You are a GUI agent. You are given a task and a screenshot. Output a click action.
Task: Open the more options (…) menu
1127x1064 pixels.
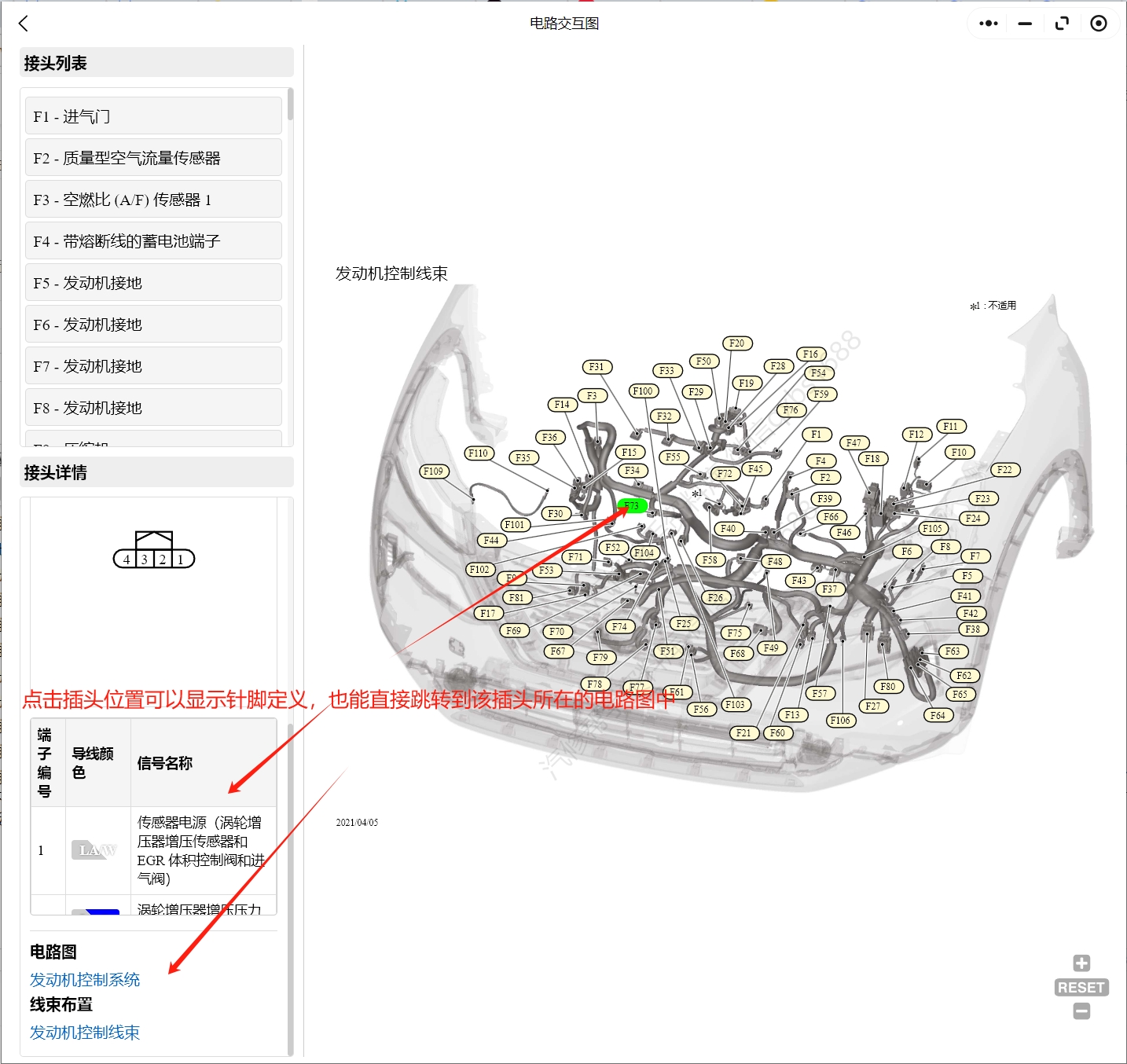tap(987, 24)
